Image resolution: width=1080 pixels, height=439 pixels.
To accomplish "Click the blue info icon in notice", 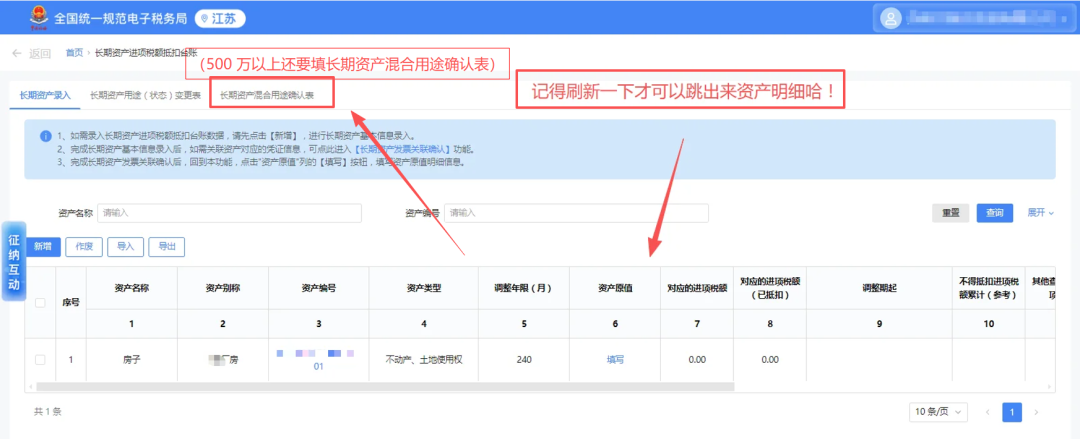I will [x=45, y=136].
